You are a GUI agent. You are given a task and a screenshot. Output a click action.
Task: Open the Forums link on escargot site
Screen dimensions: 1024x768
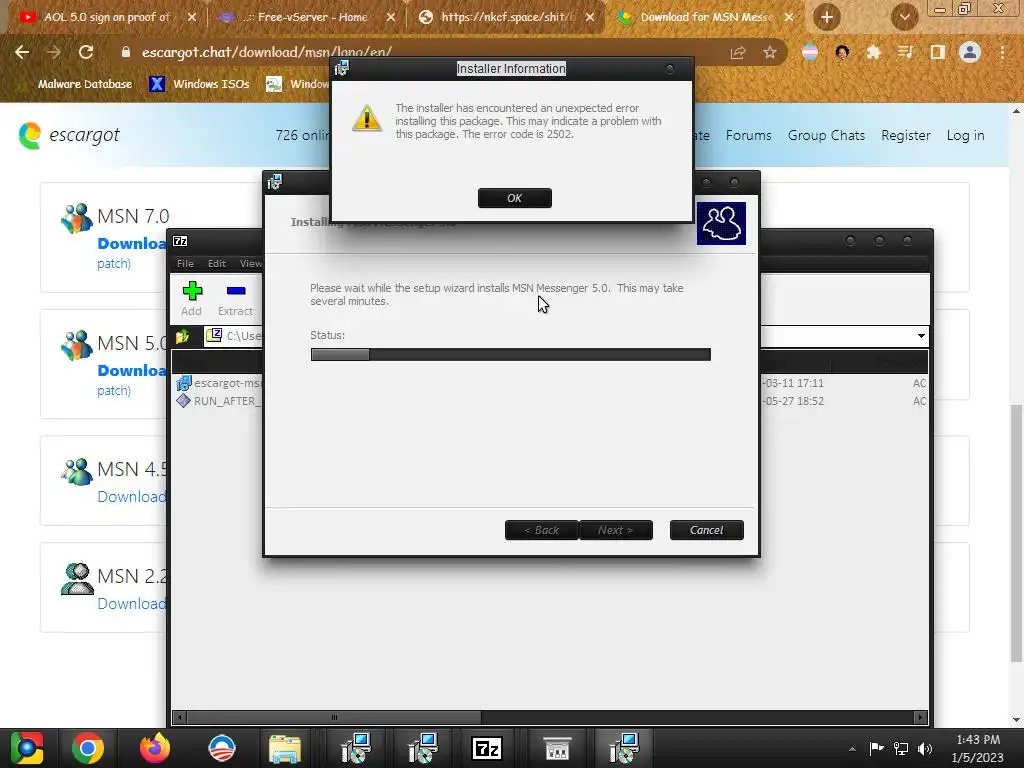tap(748, 135)
